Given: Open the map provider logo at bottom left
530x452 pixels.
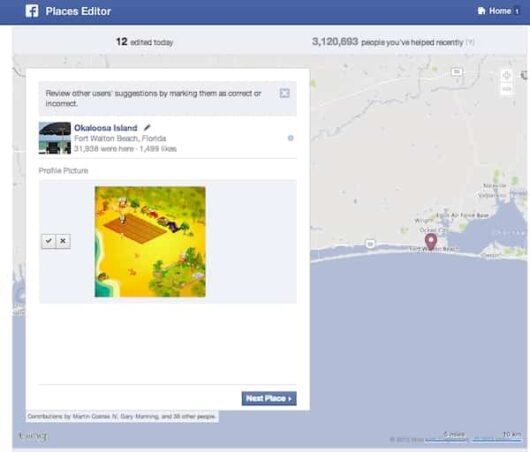Looking at the screenshot, I should click(33, 436).
